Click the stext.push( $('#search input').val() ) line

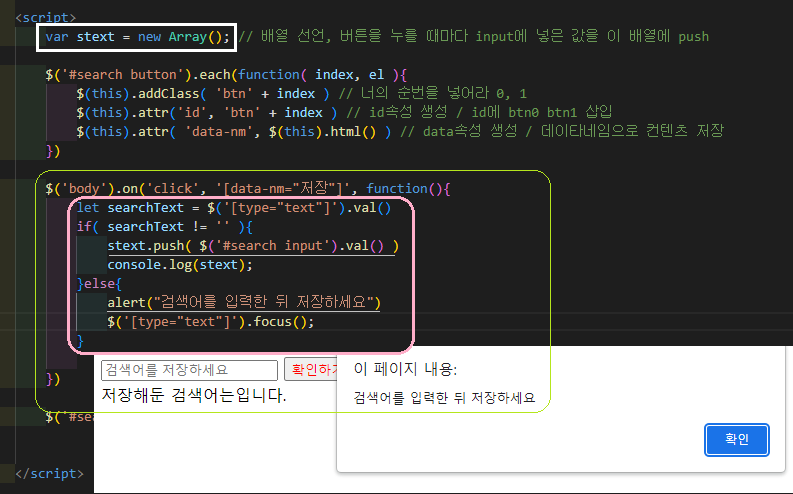pyautogui.click(x=253, y=246)
